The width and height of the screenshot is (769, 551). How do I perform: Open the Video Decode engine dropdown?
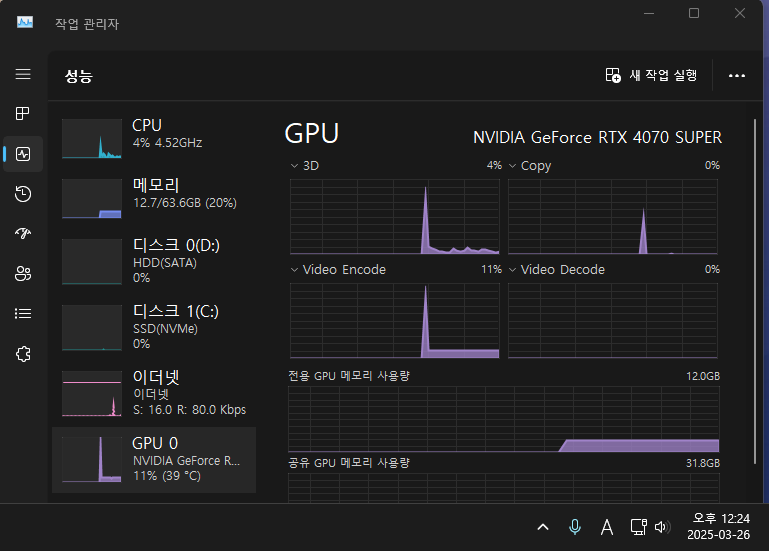(513, 270)
